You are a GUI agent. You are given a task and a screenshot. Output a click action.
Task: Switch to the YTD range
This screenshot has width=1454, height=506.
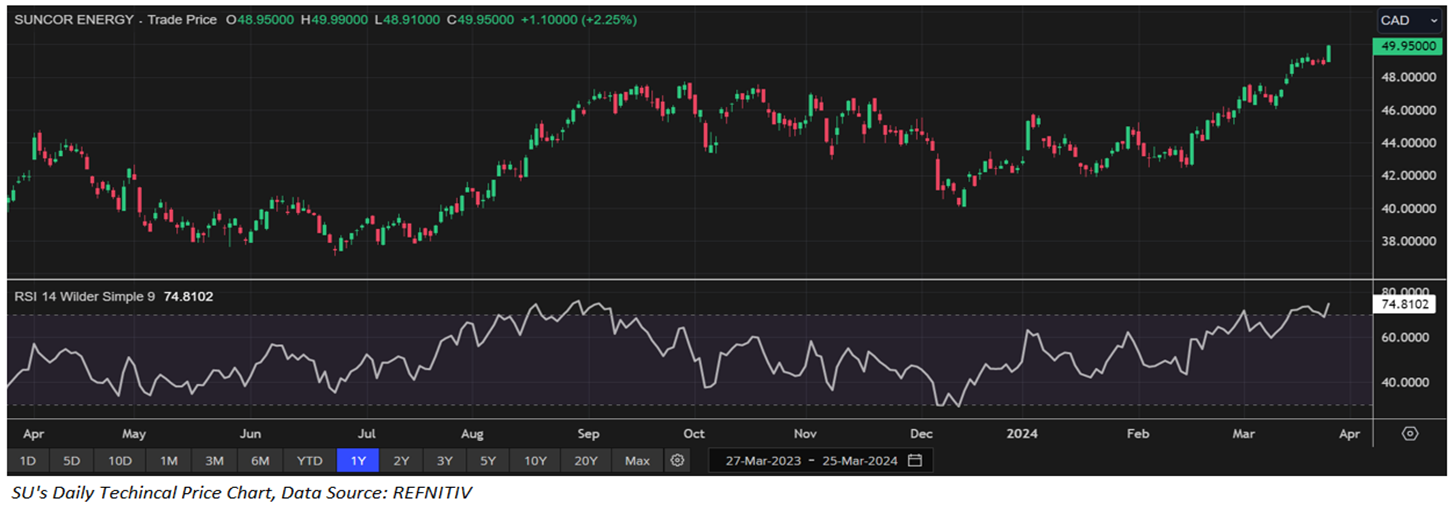coord(310,461)
